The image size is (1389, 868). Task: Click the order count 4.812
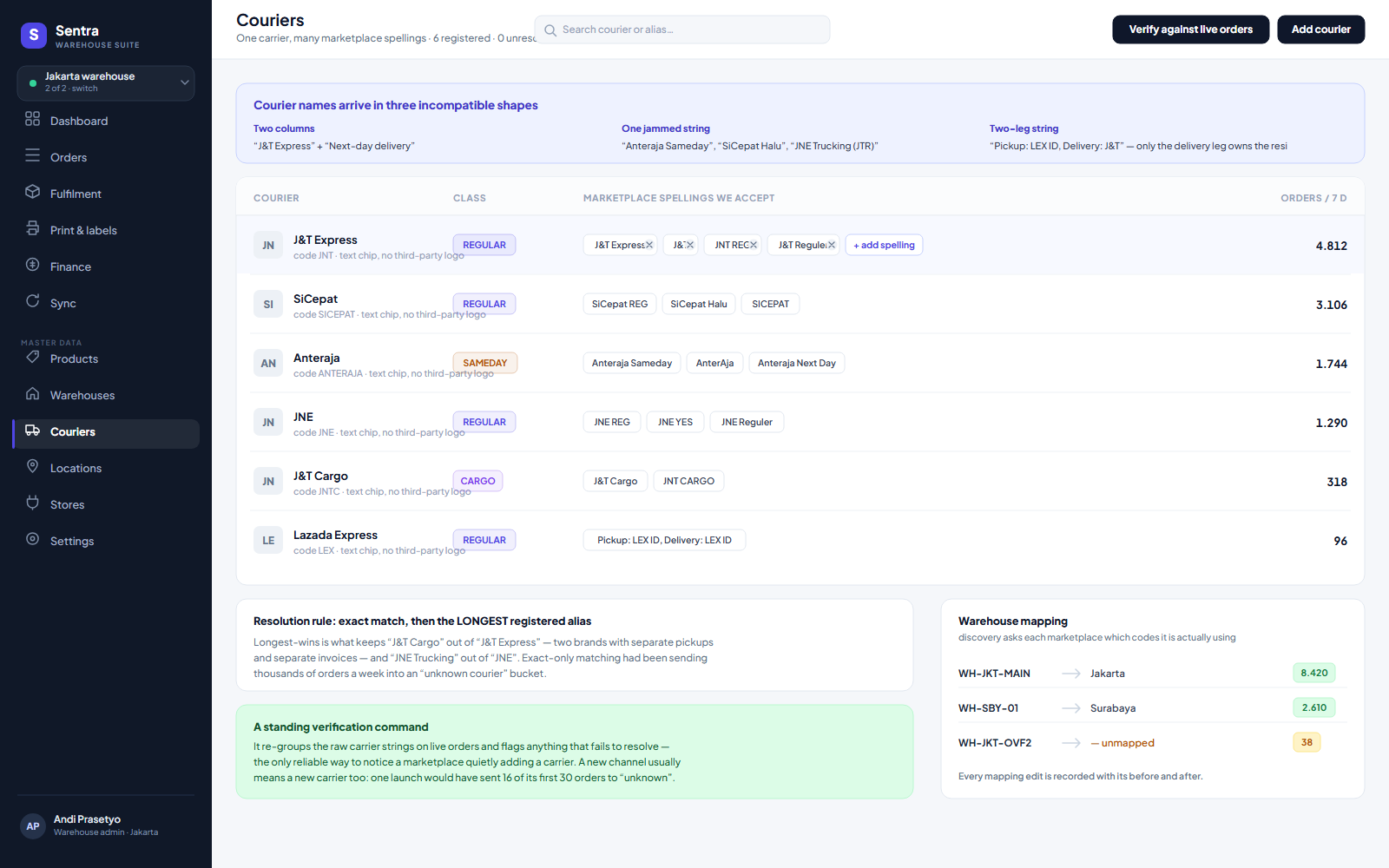point(1331,246)
